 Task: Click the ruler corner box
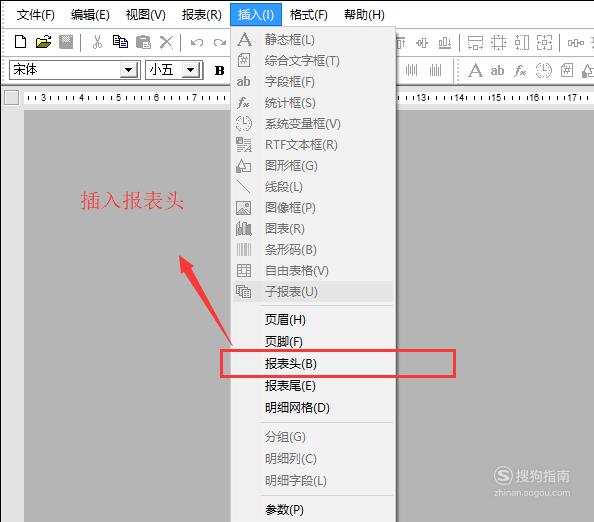click(x=11, y=97)
